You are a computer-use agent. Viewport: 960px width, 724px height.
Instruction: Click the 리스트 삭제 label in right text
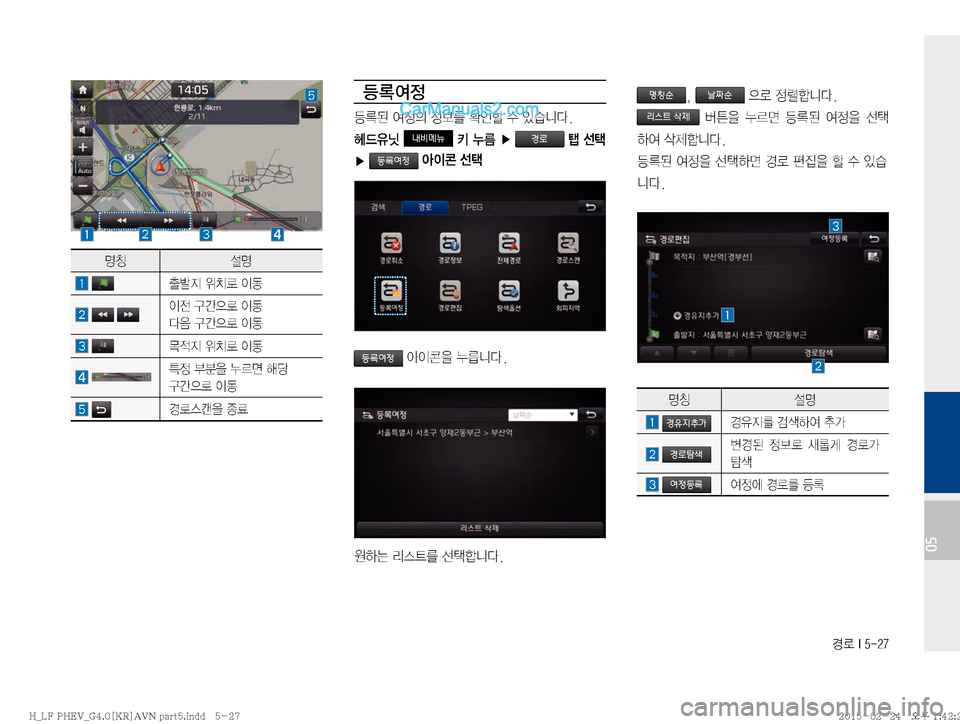668,117
